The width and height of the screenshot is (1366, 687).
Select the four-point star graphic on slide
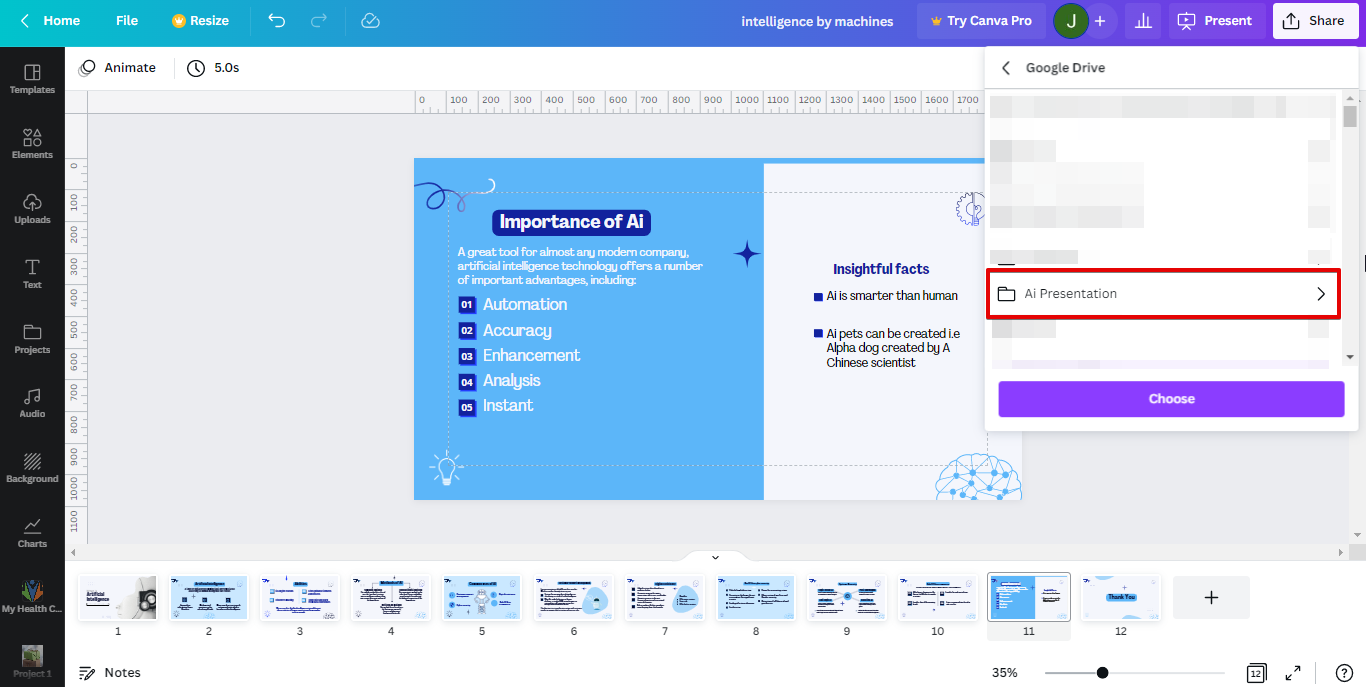747,254
